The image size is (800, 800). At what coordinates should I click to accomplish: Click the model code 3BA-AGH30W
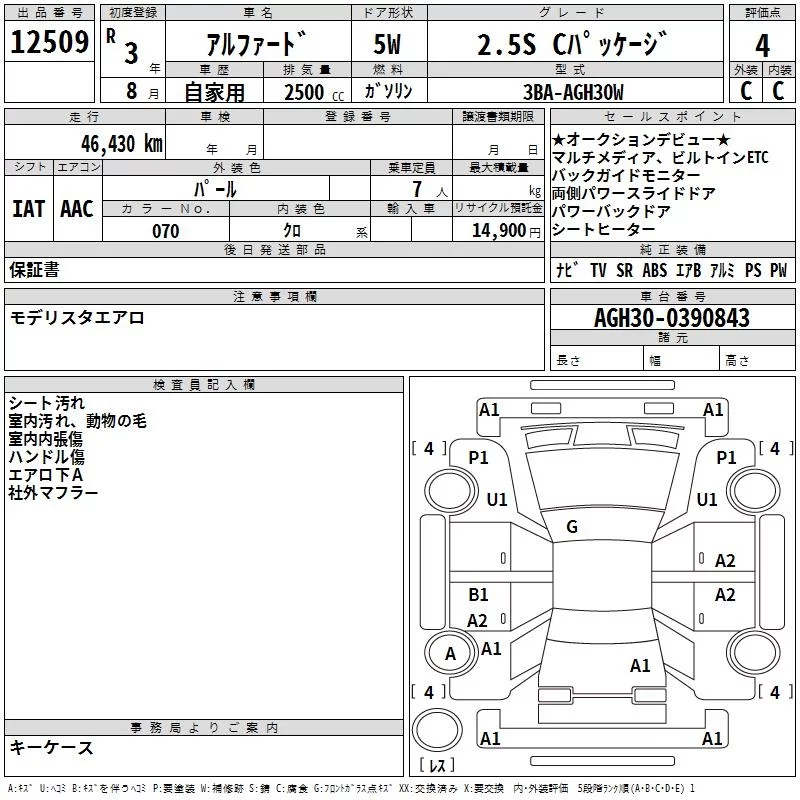click(x=572, y=92)
